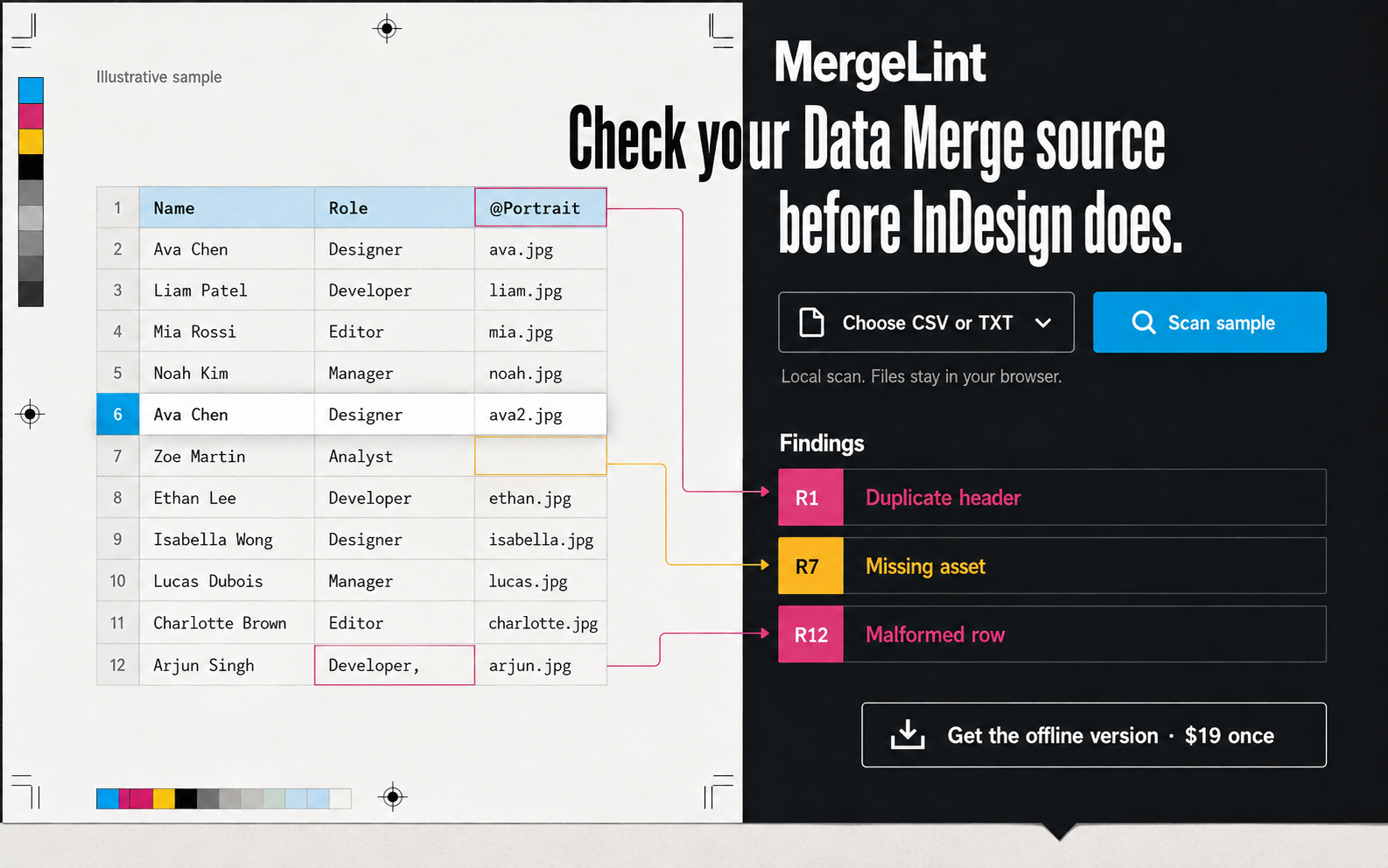This screenshot has height=868, width=1388.
Task: Start the Scan sample button
Action: [1209, 322]
